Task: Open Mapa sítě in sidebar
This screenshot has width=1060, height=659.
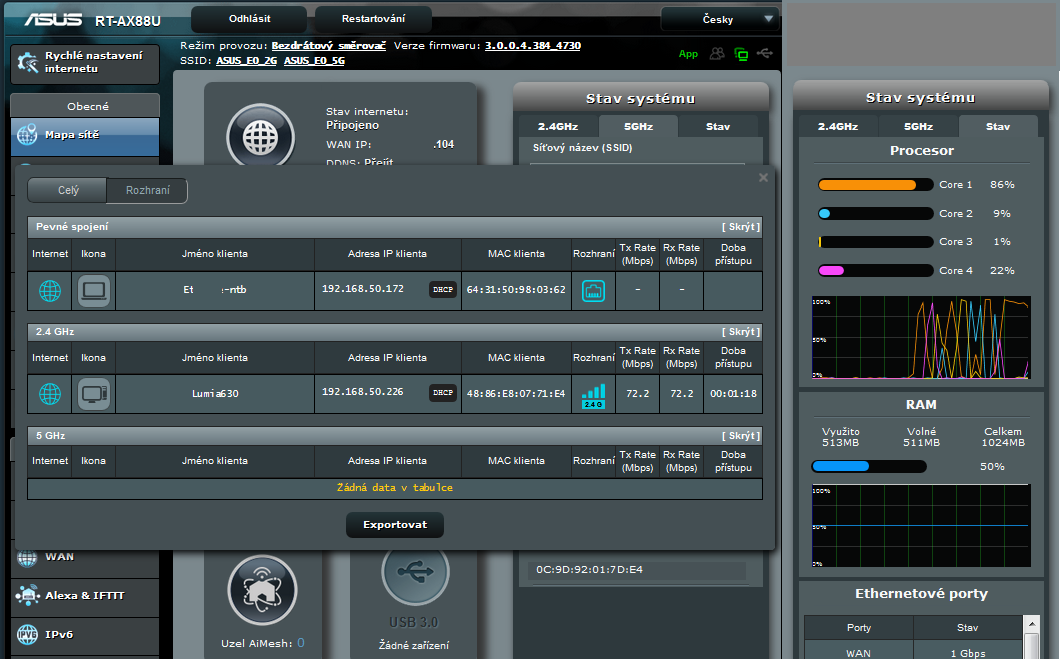Action: [85, 135]
